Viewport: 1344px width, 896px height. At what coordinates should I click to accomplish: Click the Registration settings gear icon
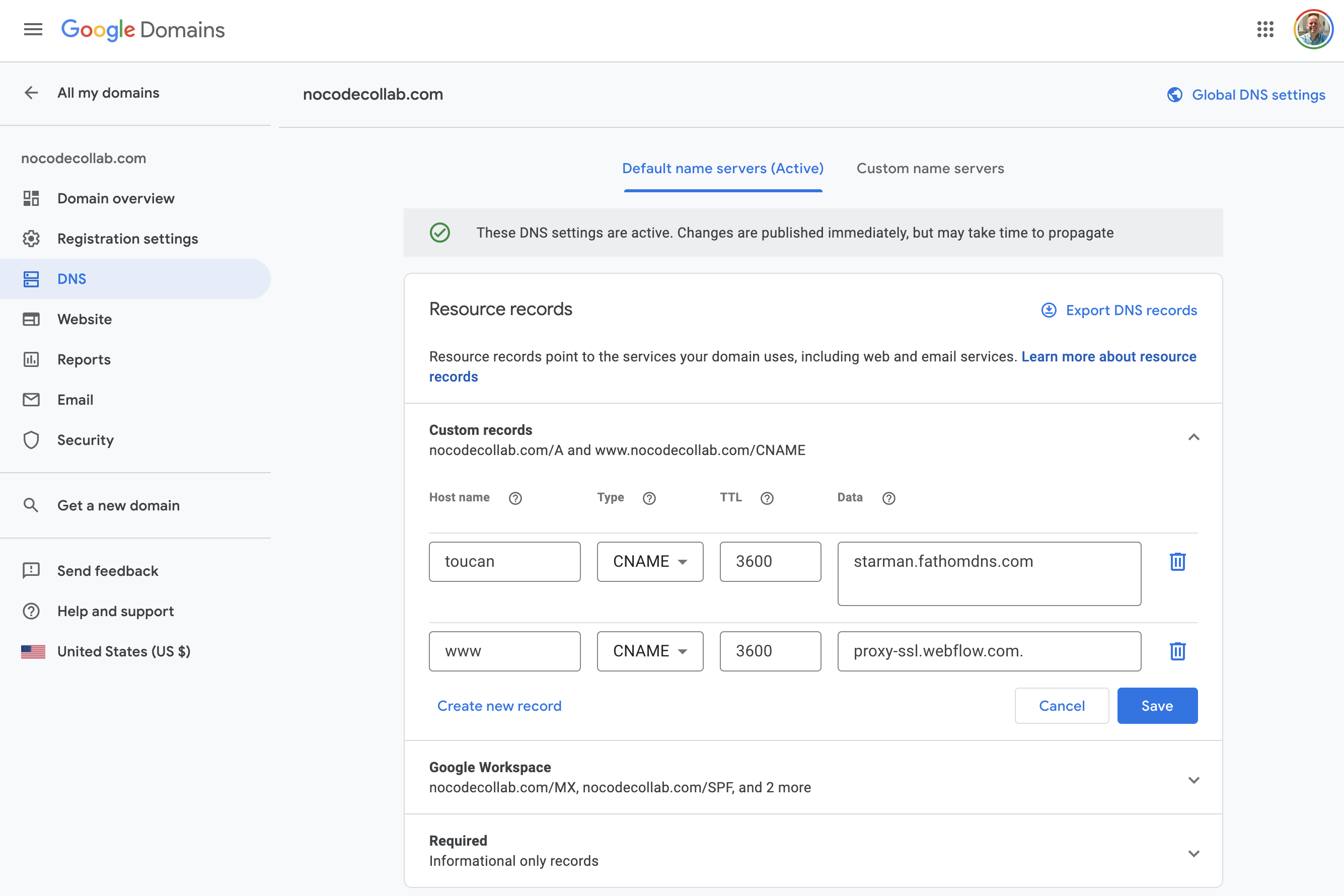[x=31, y=238]
